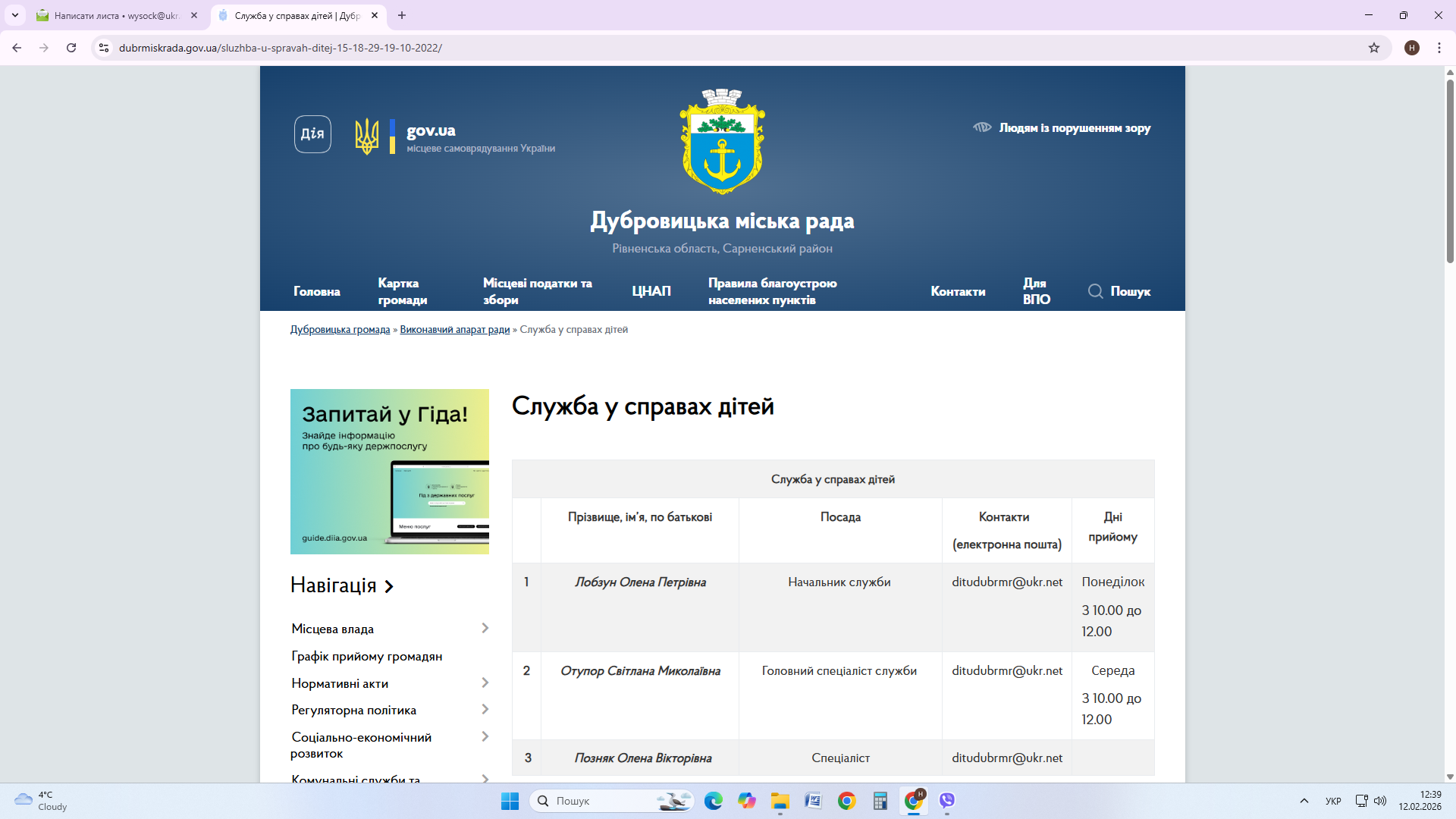The height and width of the screenshot is (819, 1456).
Task: Enable vision-impaired mode Людям із порушенням зору
Action: coord(1062,128)
